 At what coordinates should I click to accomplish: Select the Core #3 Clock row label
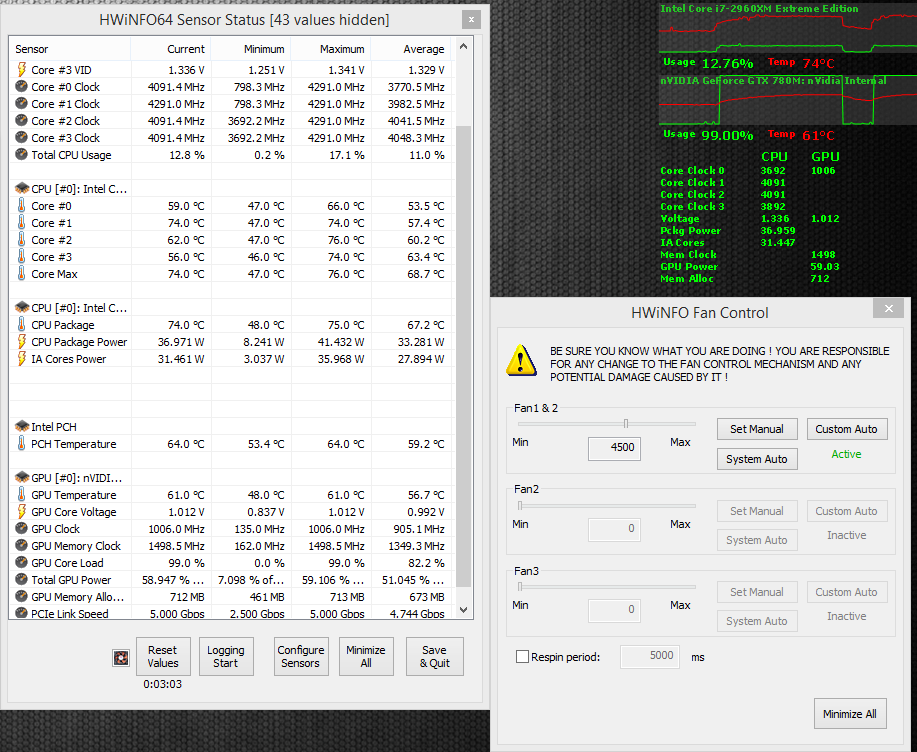[x=66, y=137]
